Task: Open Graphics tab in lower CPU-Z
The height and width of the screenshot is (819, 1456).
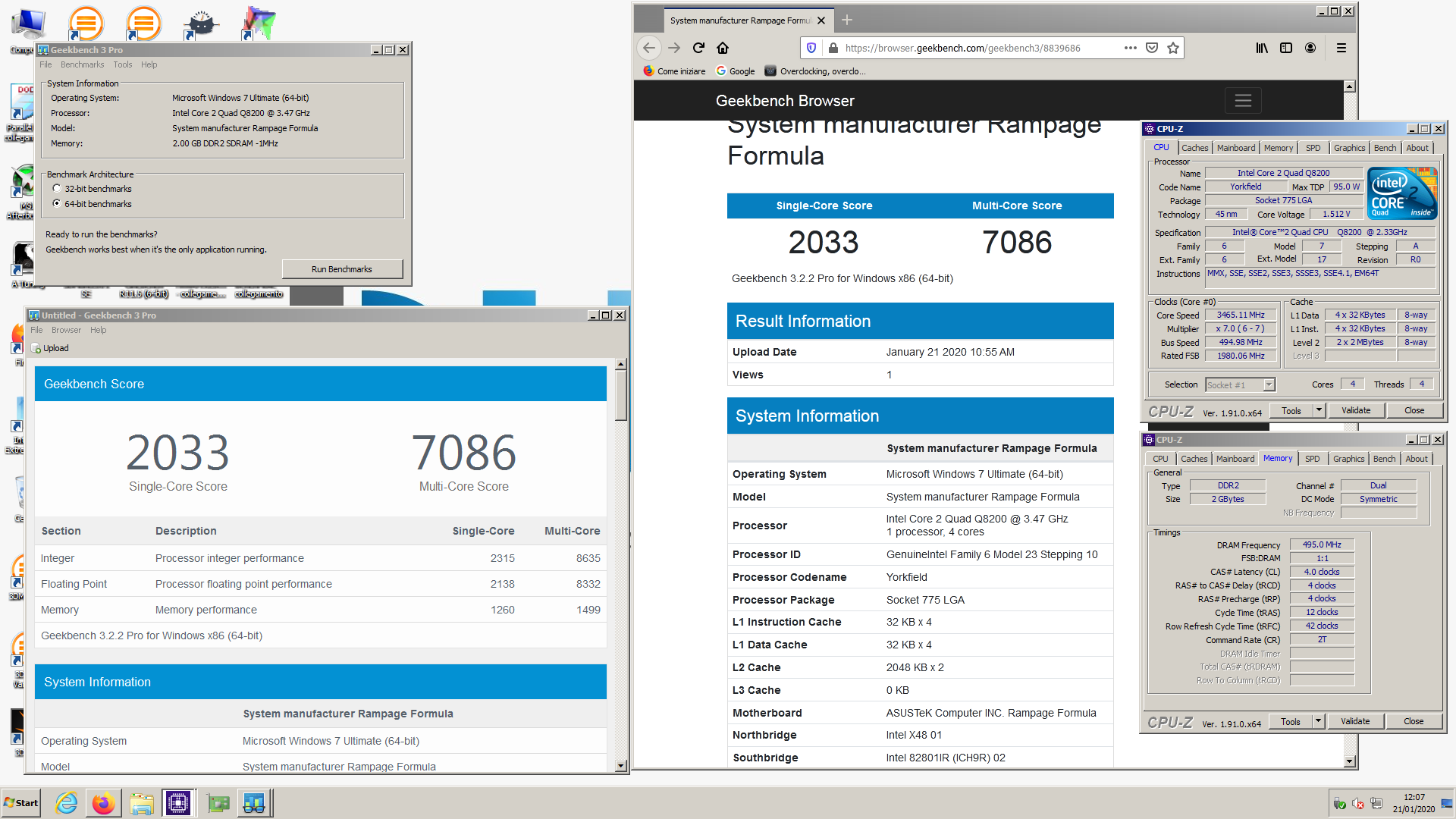Action: pyautogui.click(x=1348, y=459)
